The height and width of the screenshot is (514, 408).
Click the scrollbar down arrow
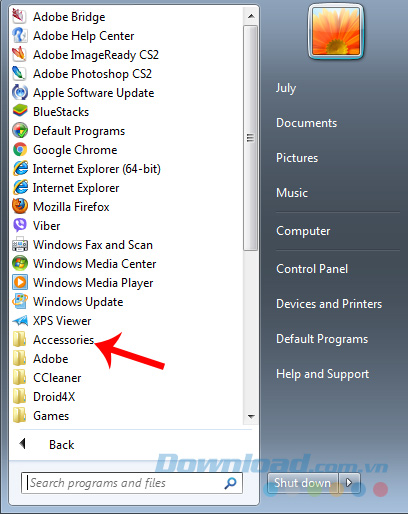251,416
